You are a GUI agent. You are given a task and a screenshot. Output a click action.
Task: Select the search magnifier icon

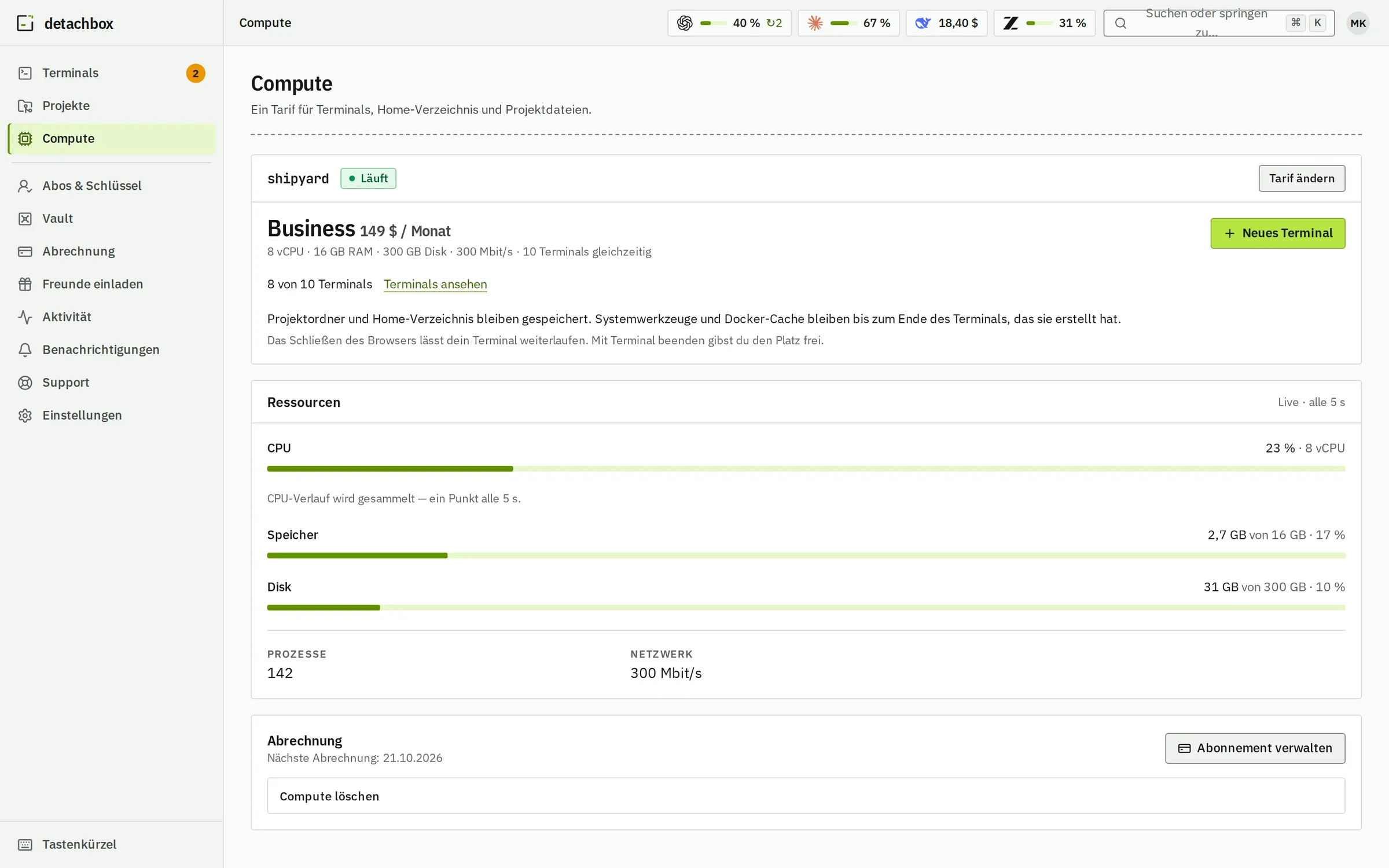(x=1120, y=23)
